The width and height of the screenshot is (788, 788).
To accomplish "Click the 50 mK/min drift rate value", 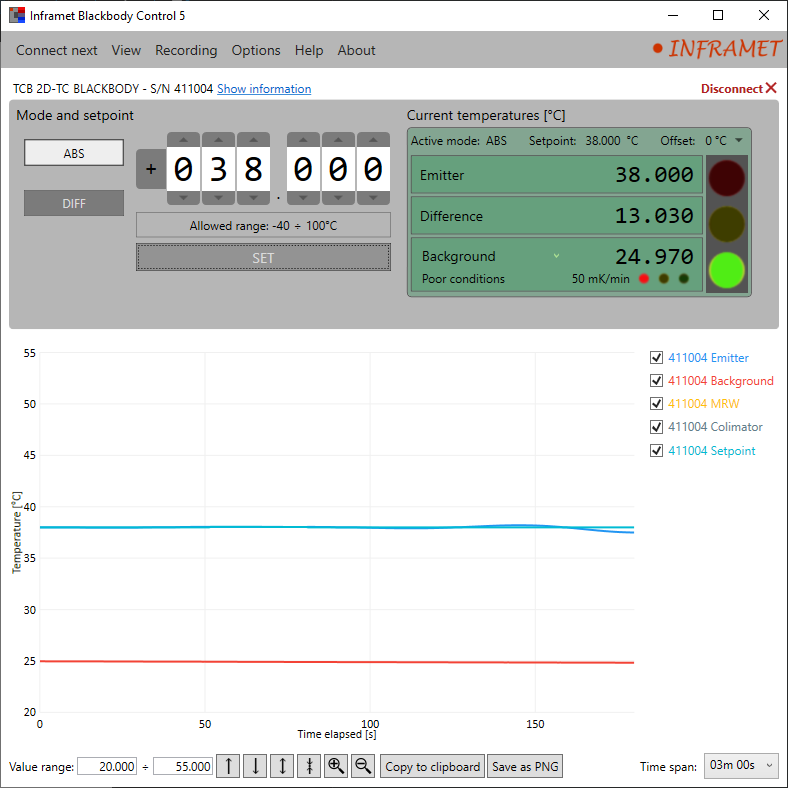I will pos(601,278).
